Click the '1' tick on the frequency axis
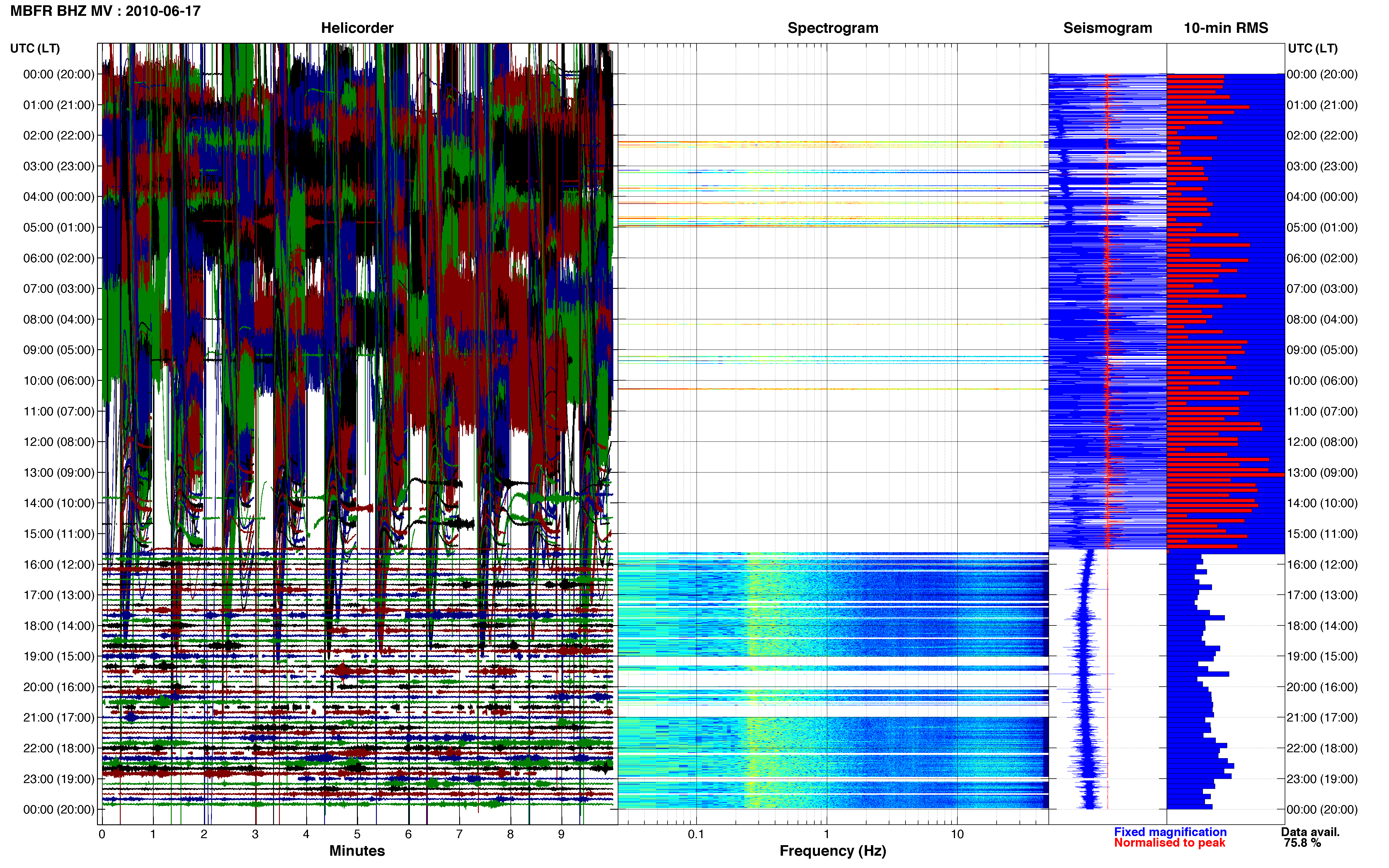This screenshot has height=868, width=1389. (x=826, y=834)
